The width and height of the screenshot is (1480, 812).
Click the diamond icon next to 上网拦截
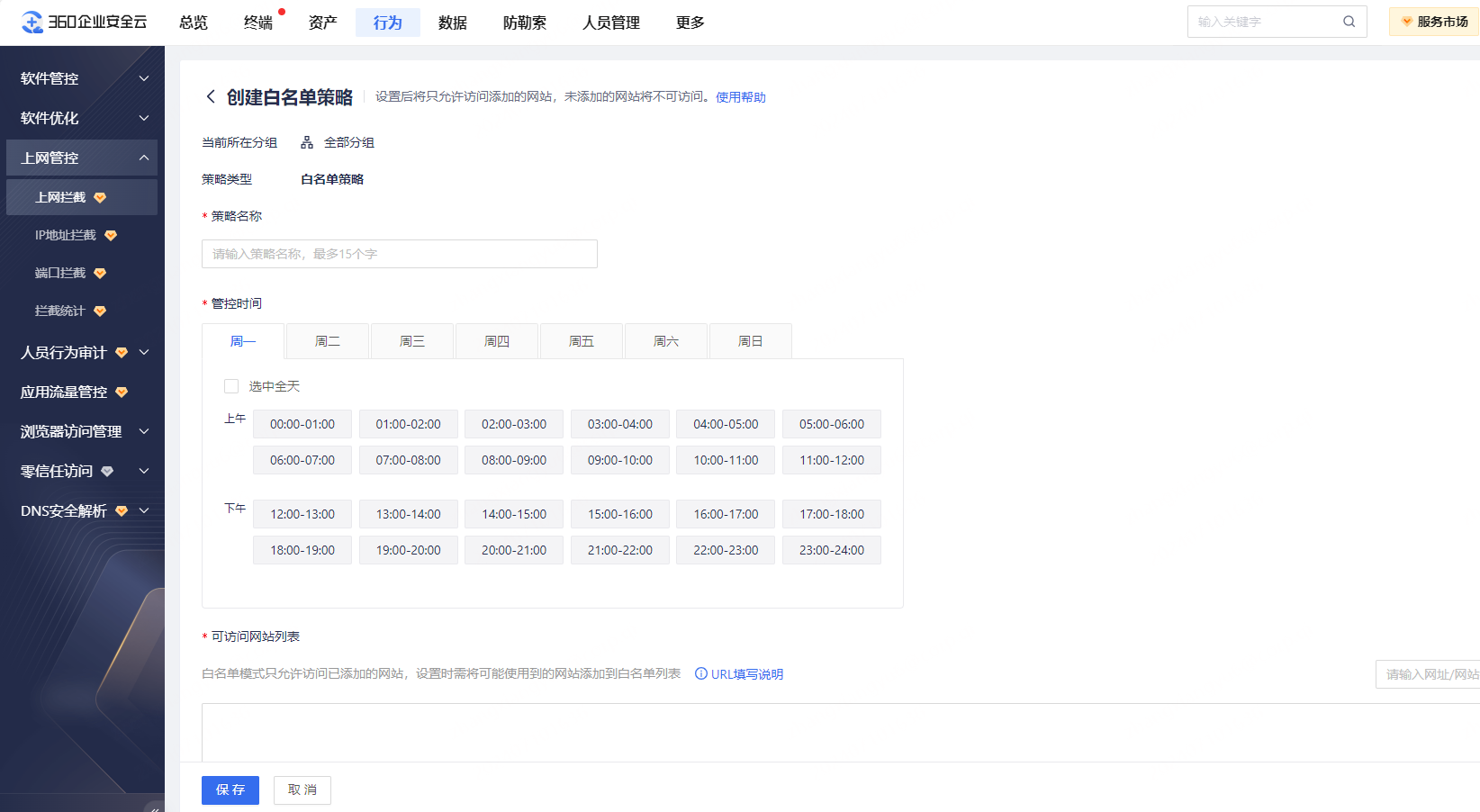tap(100, 197)
